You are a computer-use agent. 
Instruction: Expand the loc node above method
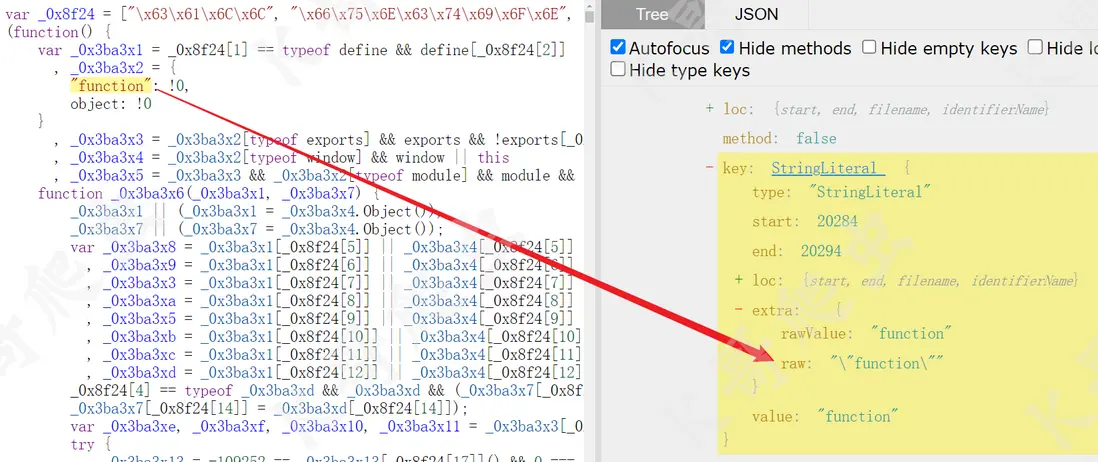tap(709, 109)
